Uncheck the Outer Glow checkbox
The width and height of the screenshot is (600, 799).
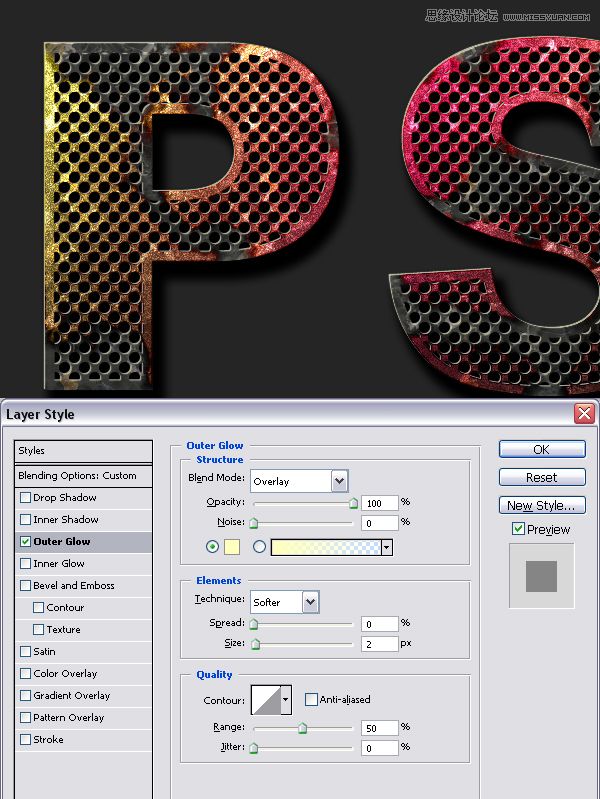point(25,542)
